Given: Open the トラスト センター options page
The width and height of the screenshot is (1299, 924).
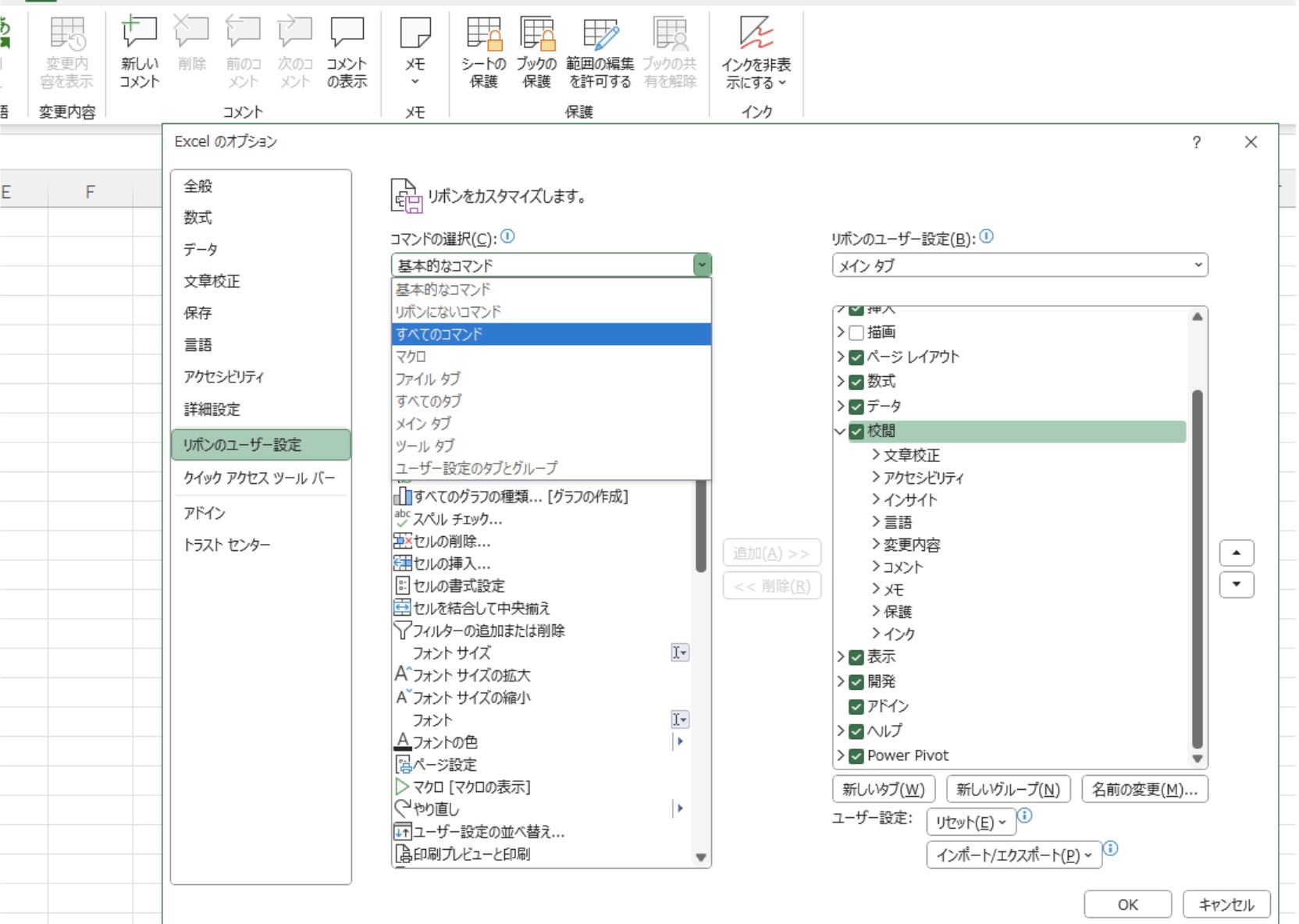Looking at the screenshot, I should click(x=260, y=545).
